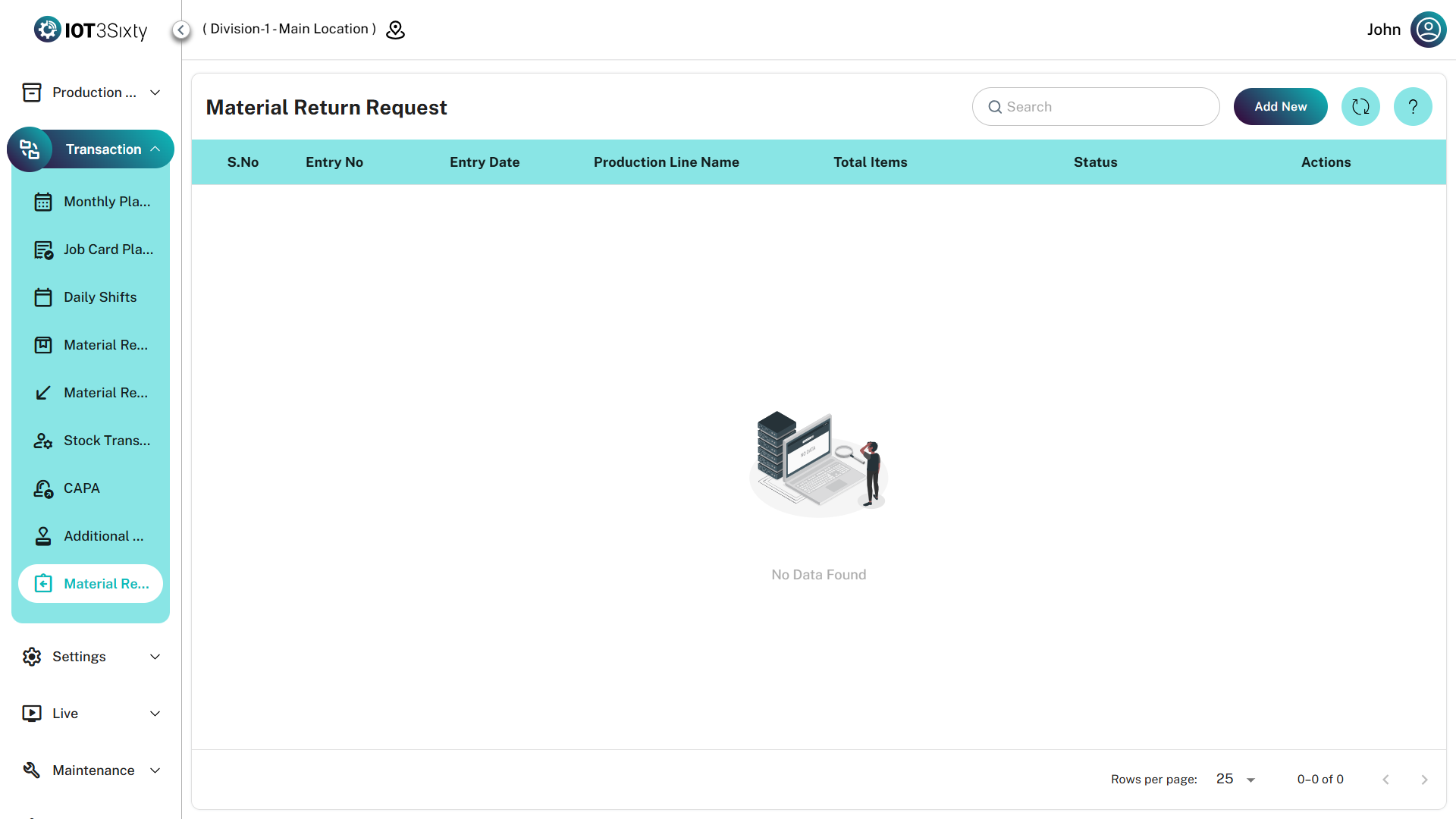Viewport: 1456px width, 819px height.
Task: Expand the Live menu
Action: (91, 714)
